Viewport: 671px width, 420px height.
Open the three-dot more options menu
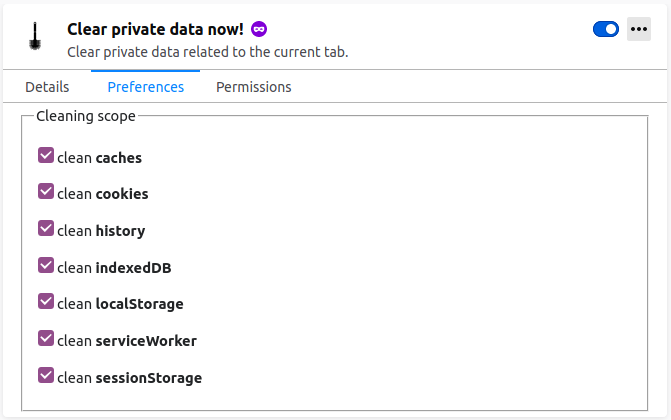639,30
